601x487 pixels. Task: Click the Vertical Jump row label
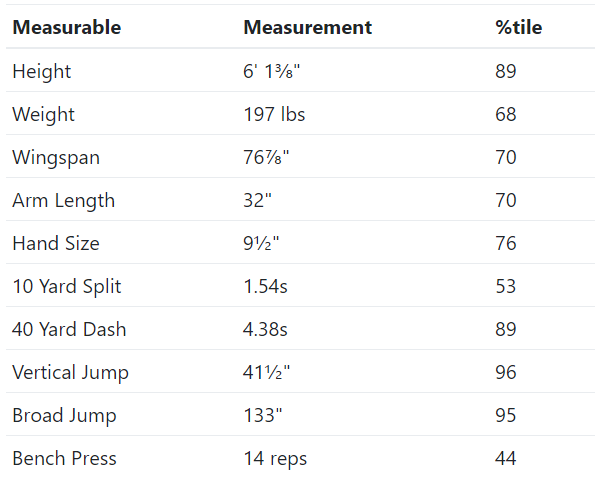(71, 373)
